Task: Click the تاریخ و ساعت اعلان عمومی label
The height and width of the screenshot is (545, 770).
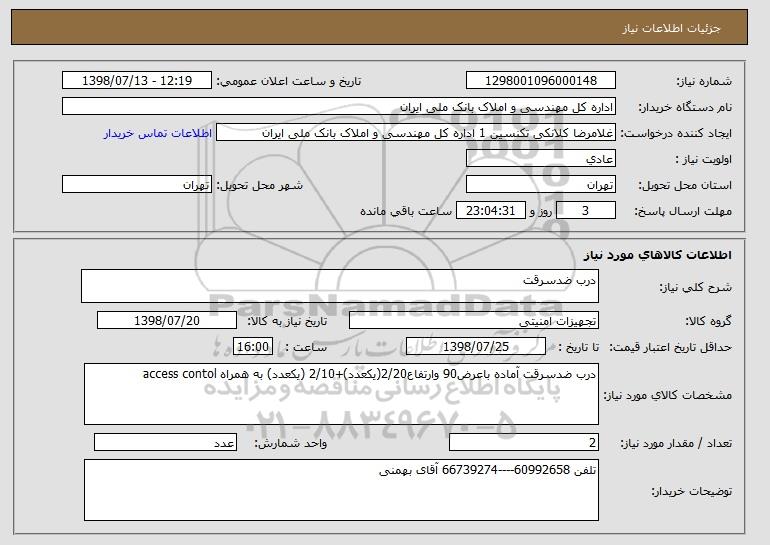Action: (x=289, y=81)
